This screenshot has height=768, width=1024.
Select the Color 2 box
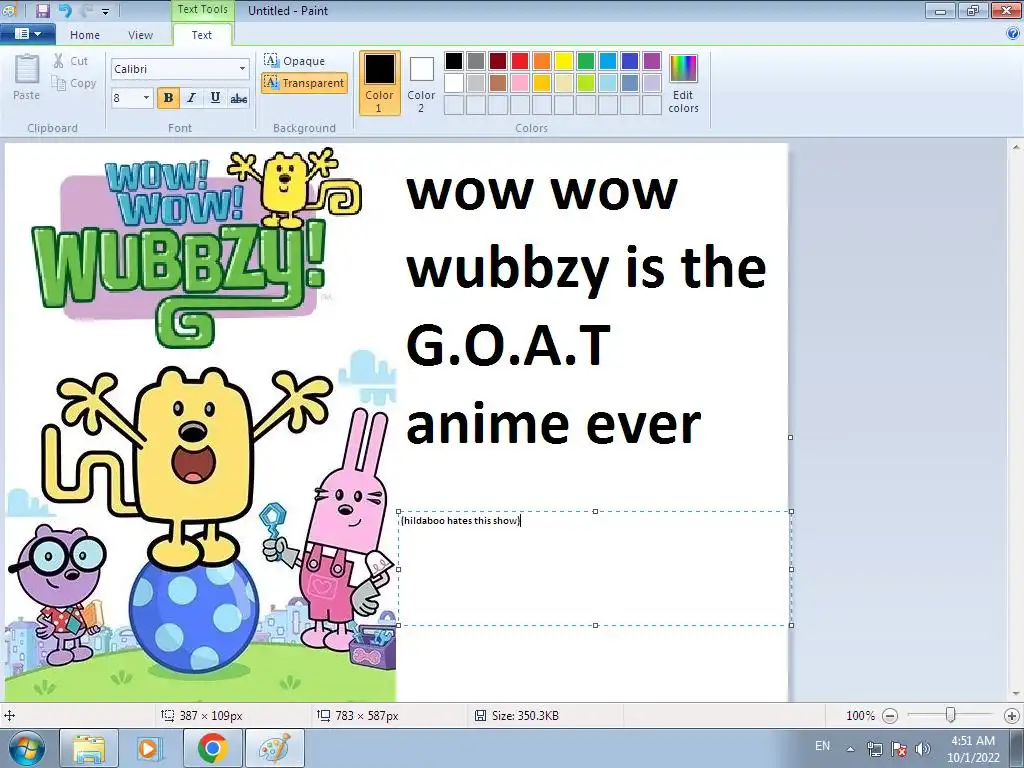(x=421, y=83)
